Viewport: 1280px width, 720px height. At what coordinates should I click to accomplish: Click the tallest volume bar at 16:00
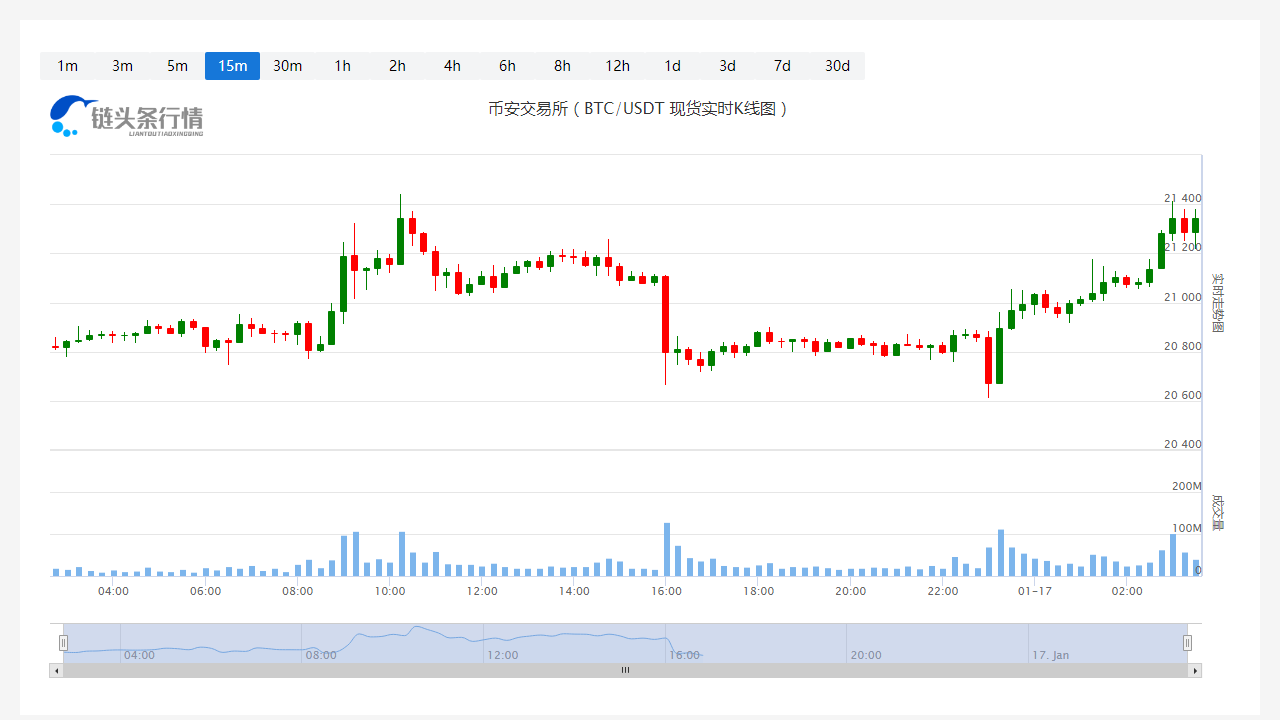click(x=666, y=550)
